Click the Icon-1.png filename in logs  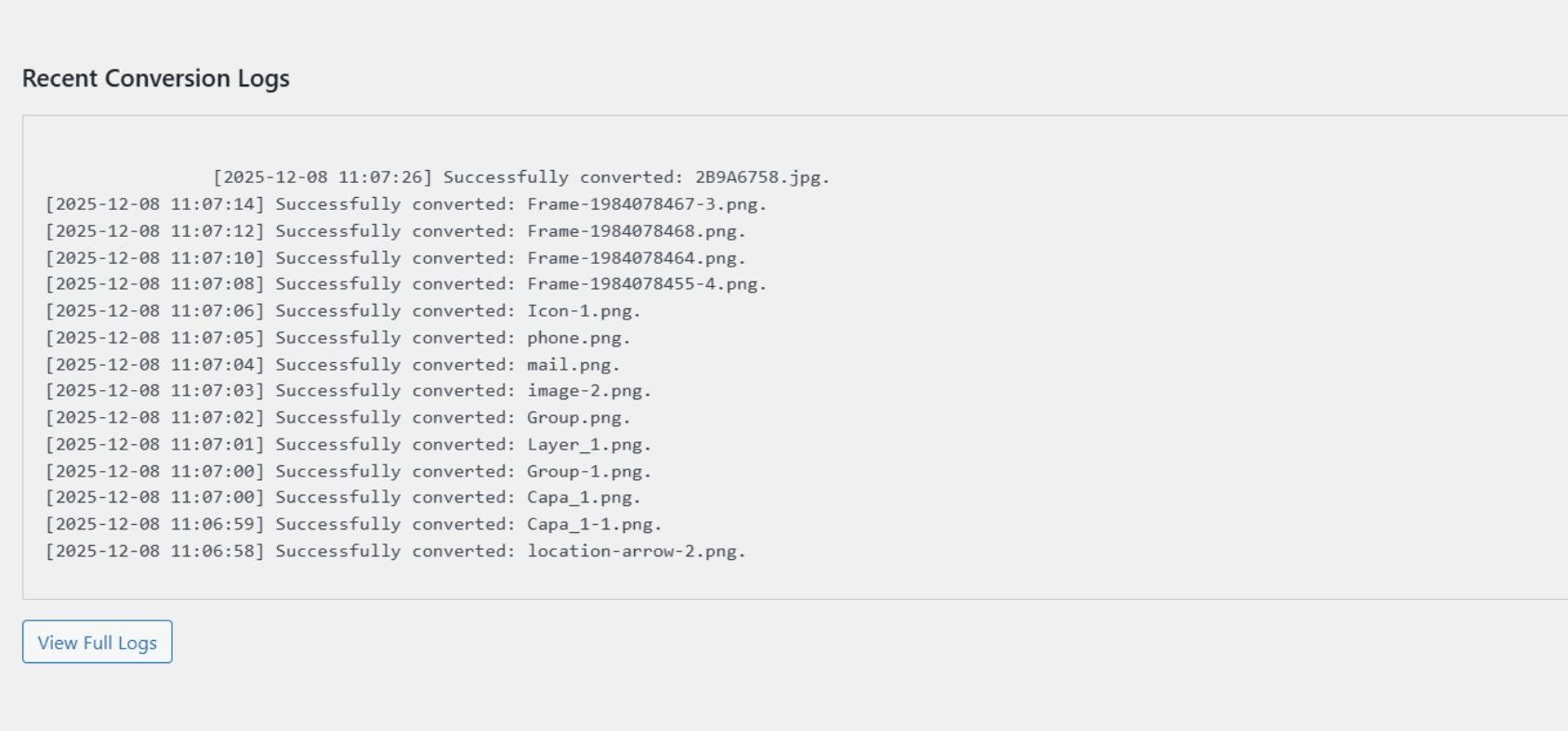pyautogui.click(x=583, y=311)
